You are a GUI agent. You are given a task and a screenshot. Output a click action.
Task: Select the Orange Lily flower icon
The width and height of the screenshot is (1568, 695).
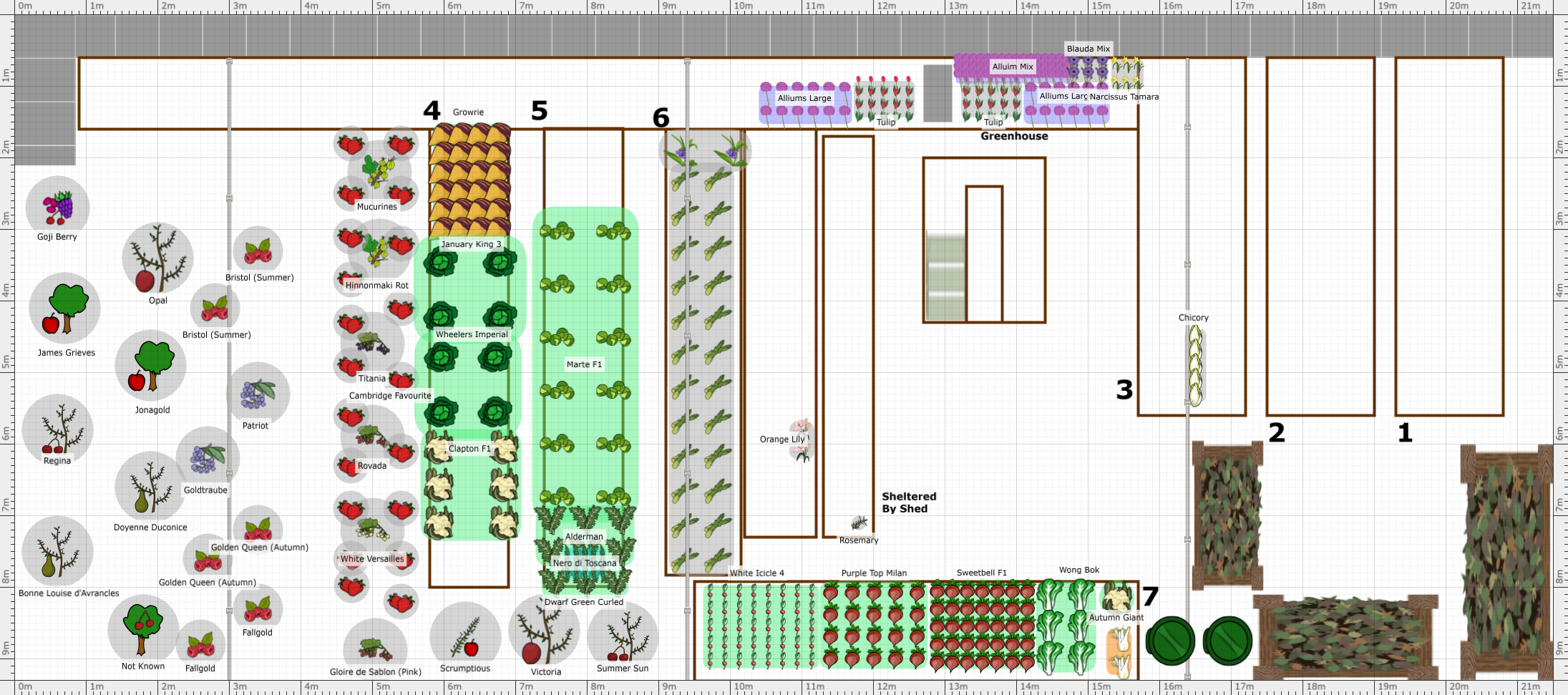(802, 440)
